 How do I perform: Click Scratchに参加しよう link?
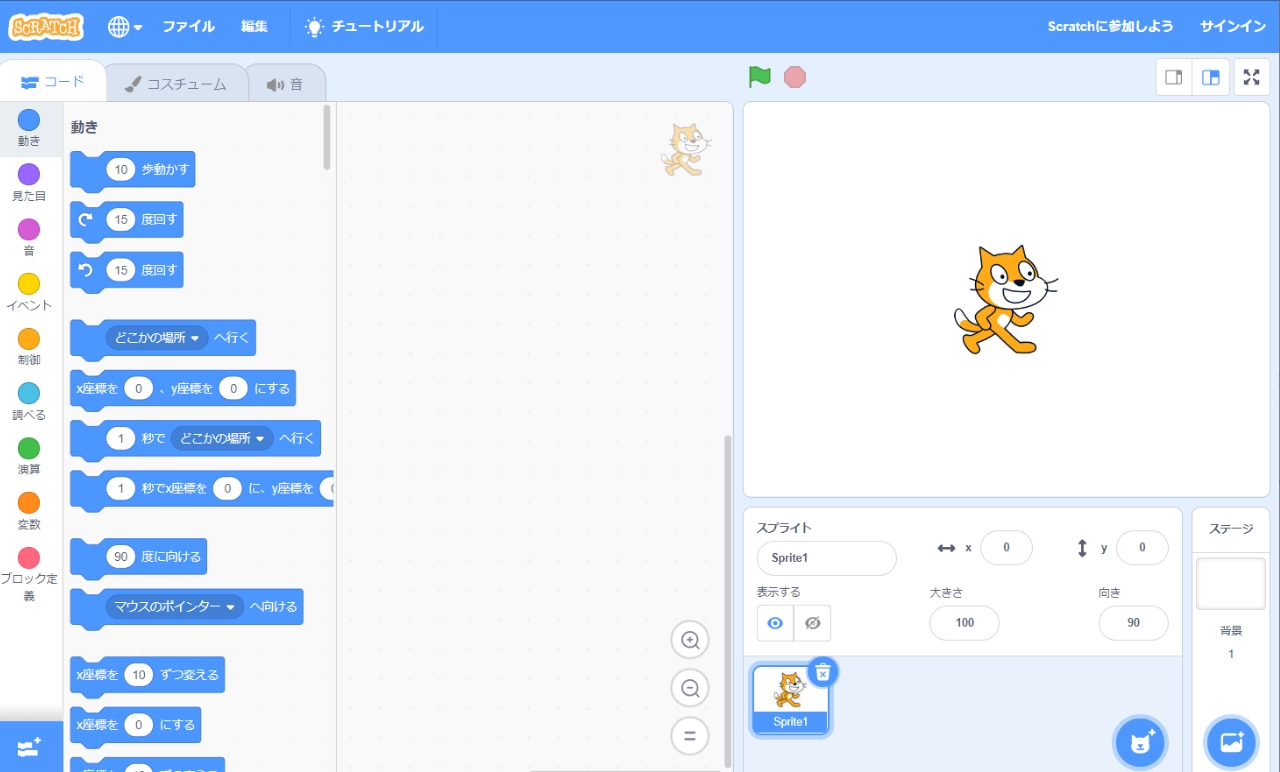click(1110, 27)
